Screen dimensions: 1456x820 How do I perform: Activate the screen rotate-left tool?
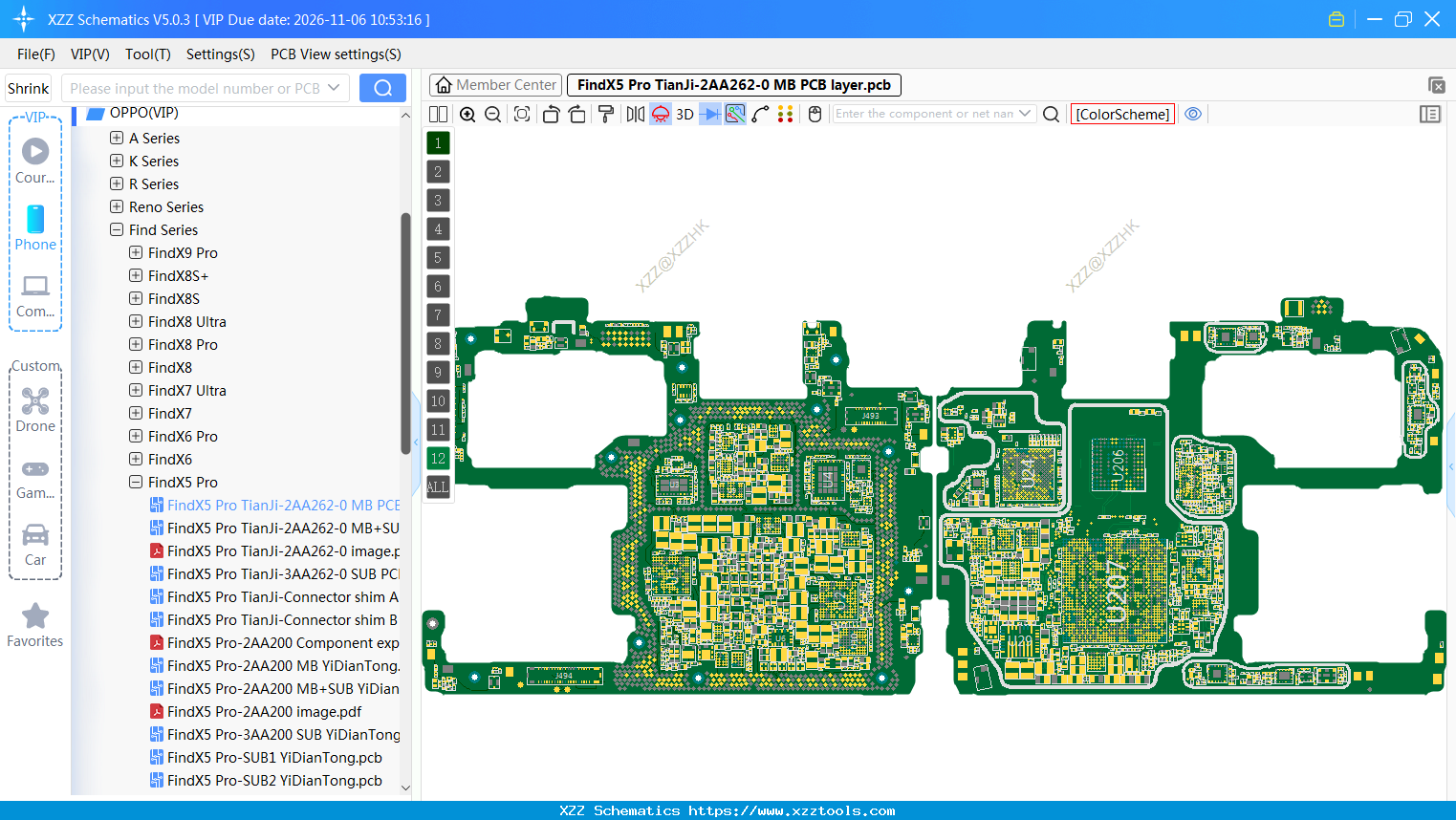tap(551, 114)
